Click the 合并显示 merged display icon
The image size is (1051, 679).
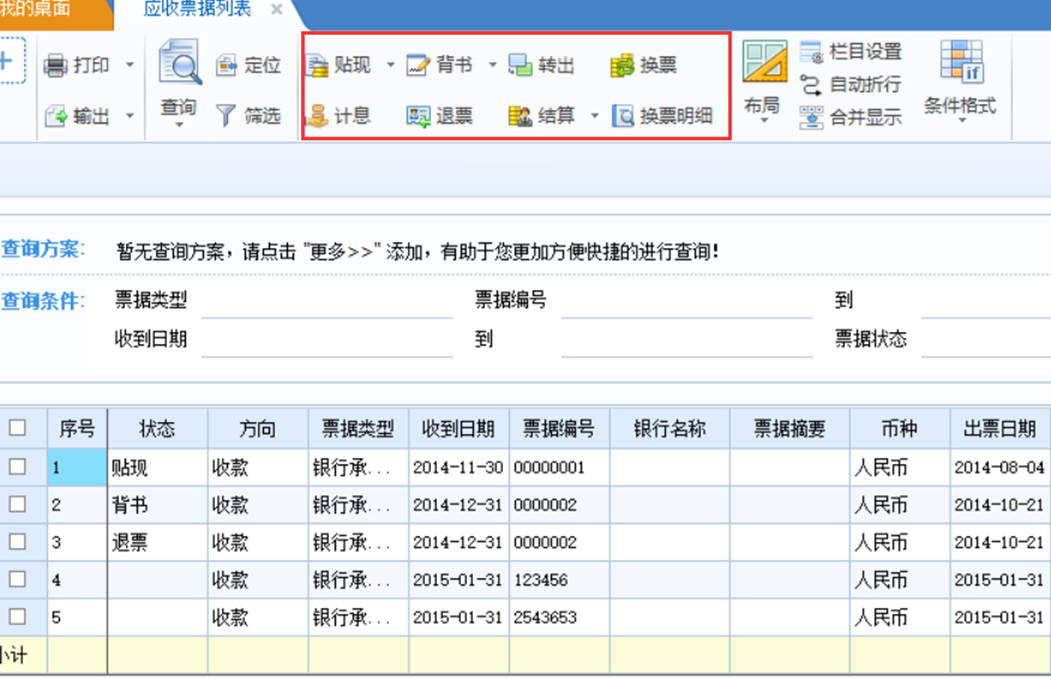pyautogui.click(x=811, y=117)
